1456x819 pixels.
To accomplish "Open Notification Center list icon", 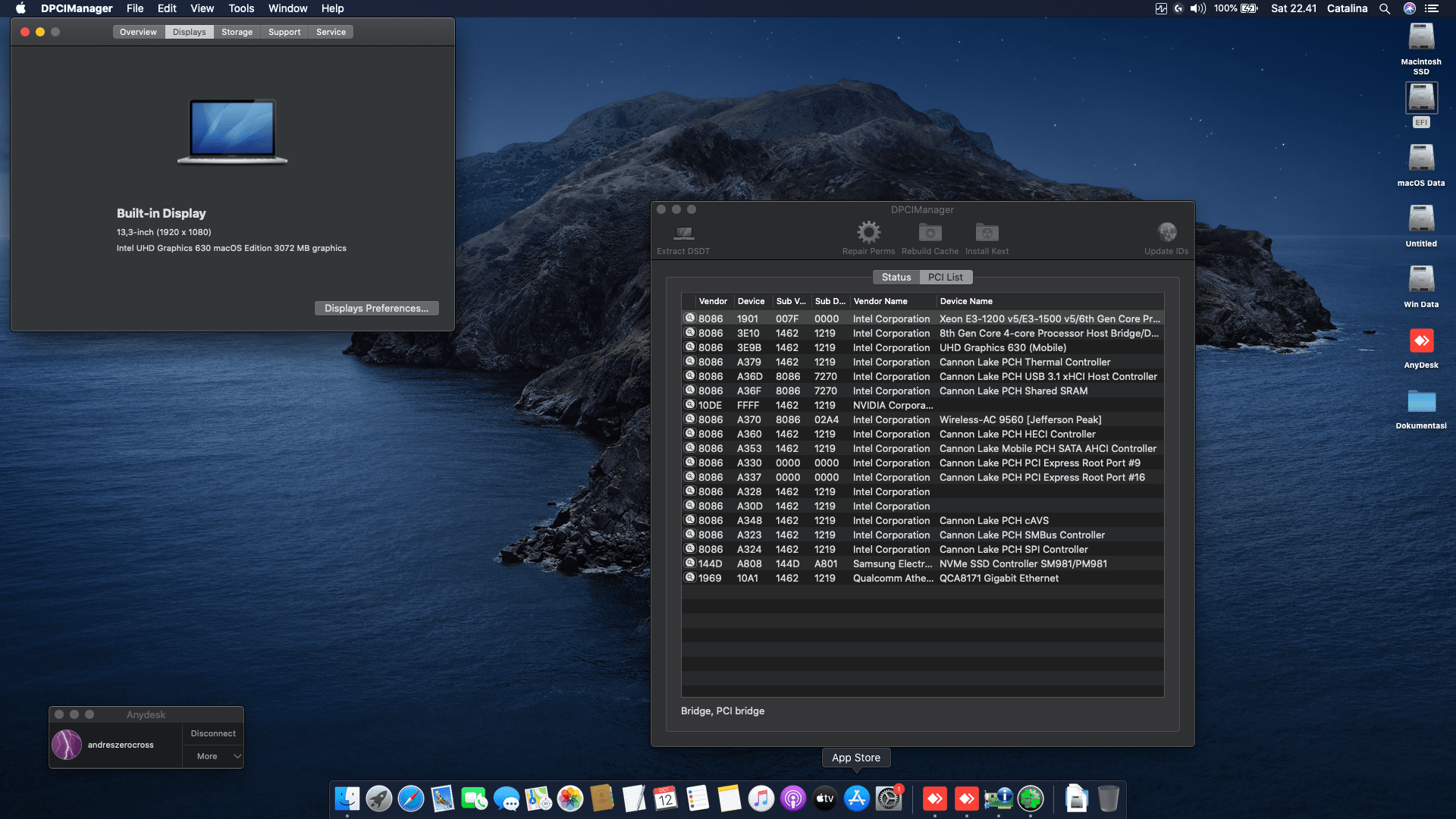I will click(1432, 8).
